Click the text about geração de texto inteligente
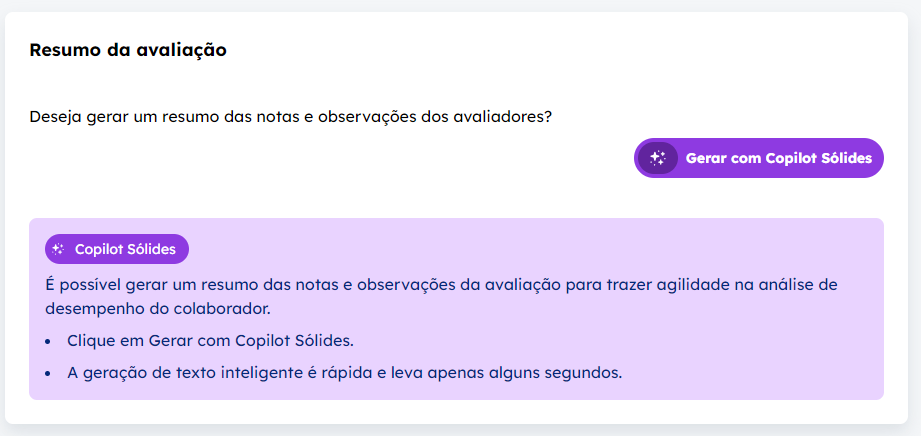The height and width of the screenshot is (436, 921). (344, 373)
